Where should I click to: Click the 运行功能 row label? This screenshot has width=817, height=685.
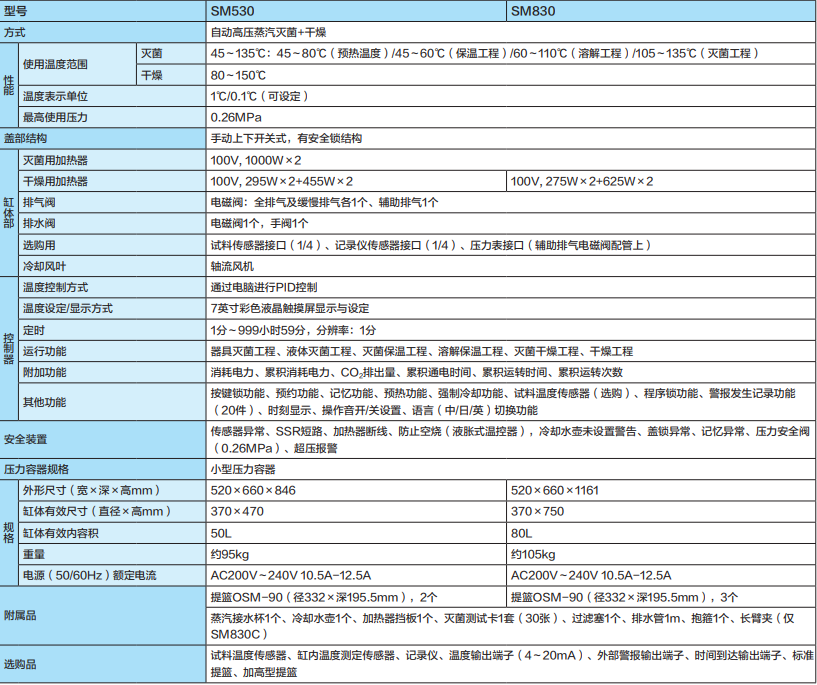45,351
